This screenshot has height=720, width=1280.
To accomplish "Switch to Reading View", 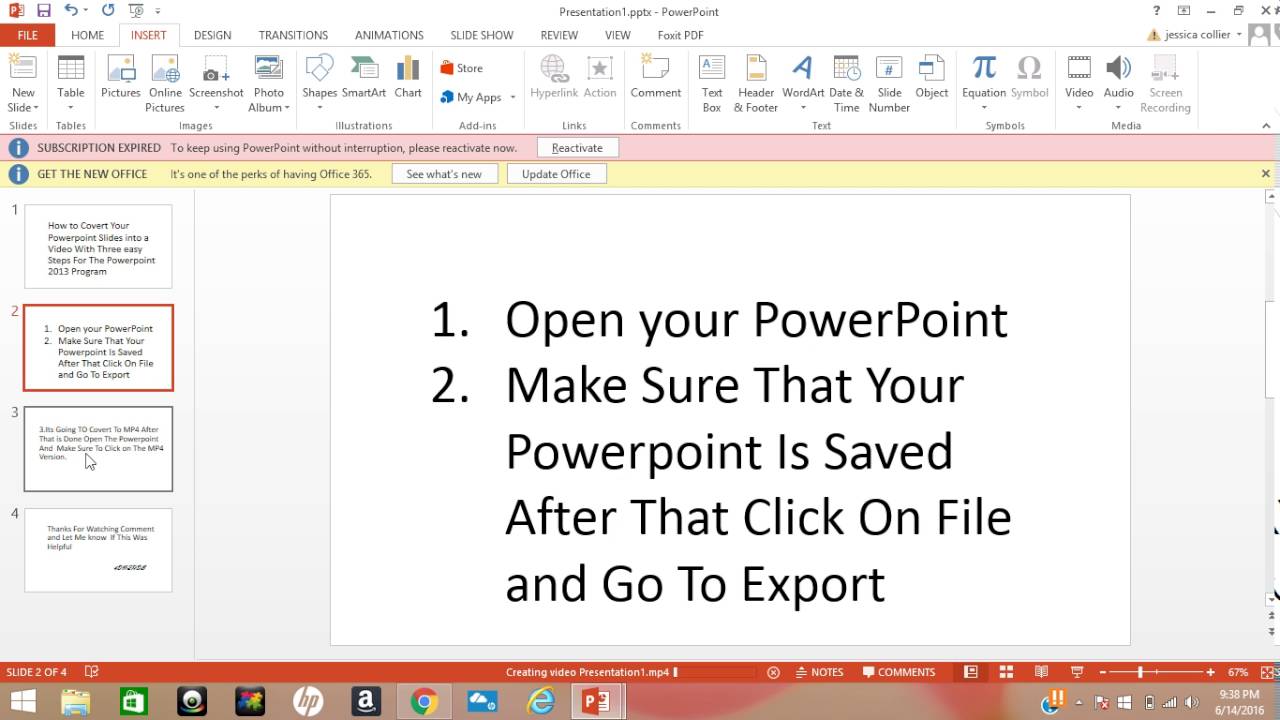I will pyautogui.click(x=1041, y=672).
